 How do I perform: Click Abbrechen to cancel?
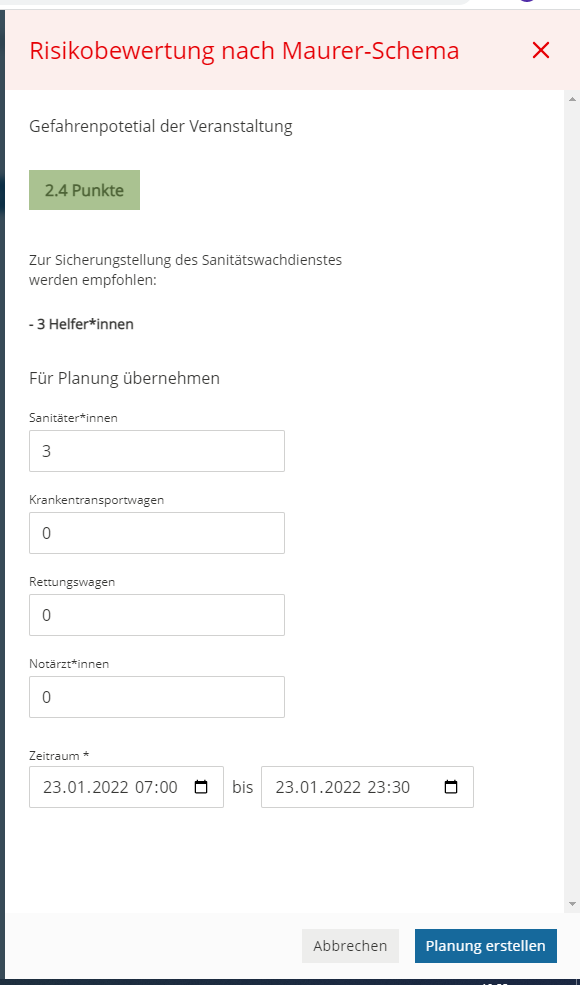350,946
